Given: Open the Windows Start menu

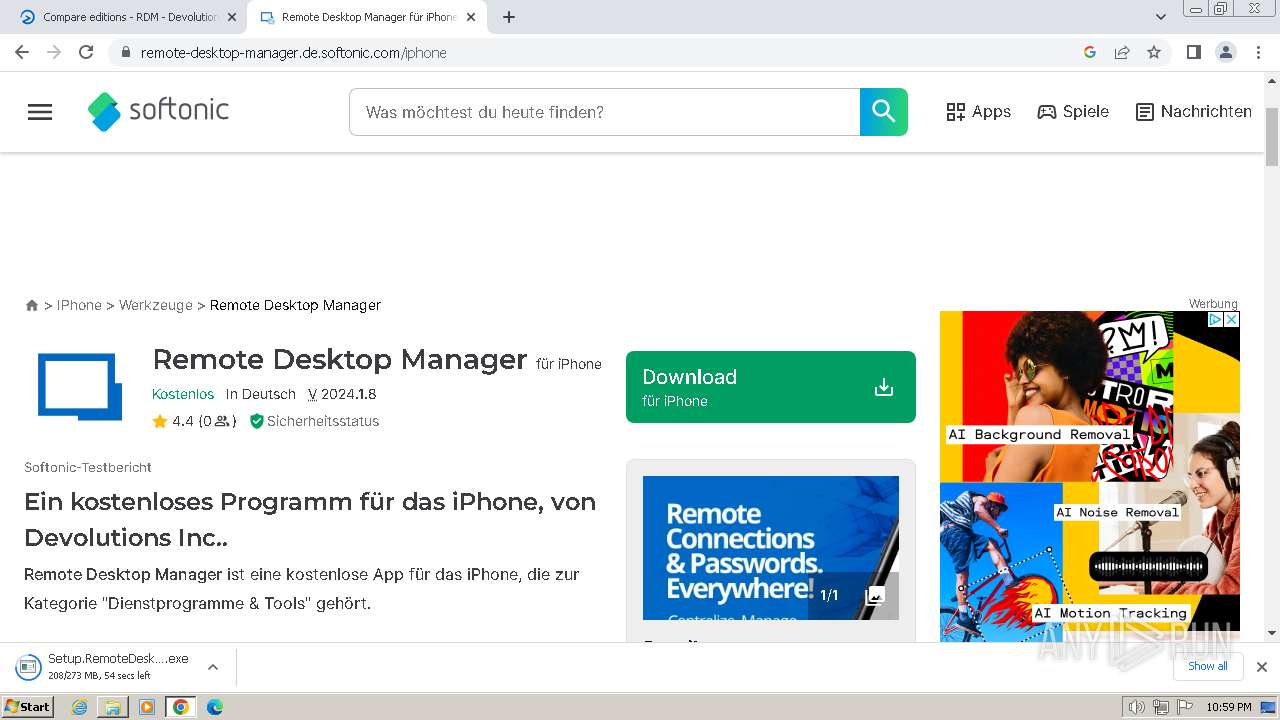Looking at the screenshot, I should pyautogui.click(x=27, y=707).
